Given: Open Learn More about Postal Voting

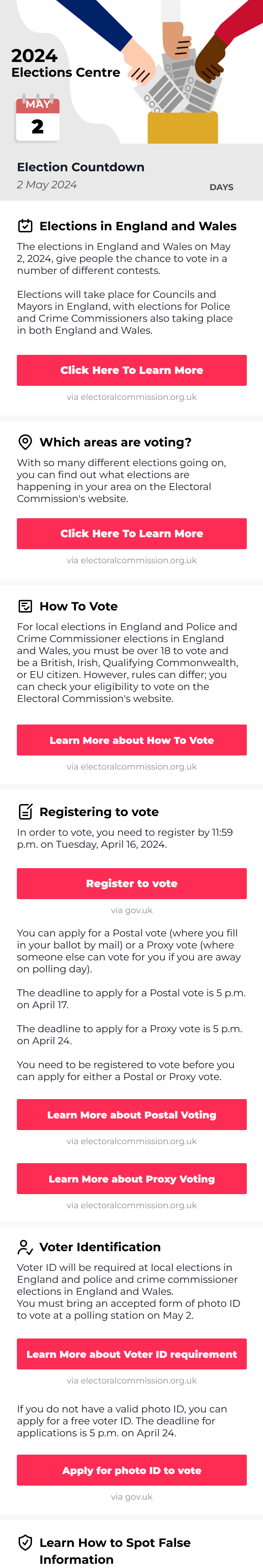Looking at the screenshot, I should click(132, 1115).
